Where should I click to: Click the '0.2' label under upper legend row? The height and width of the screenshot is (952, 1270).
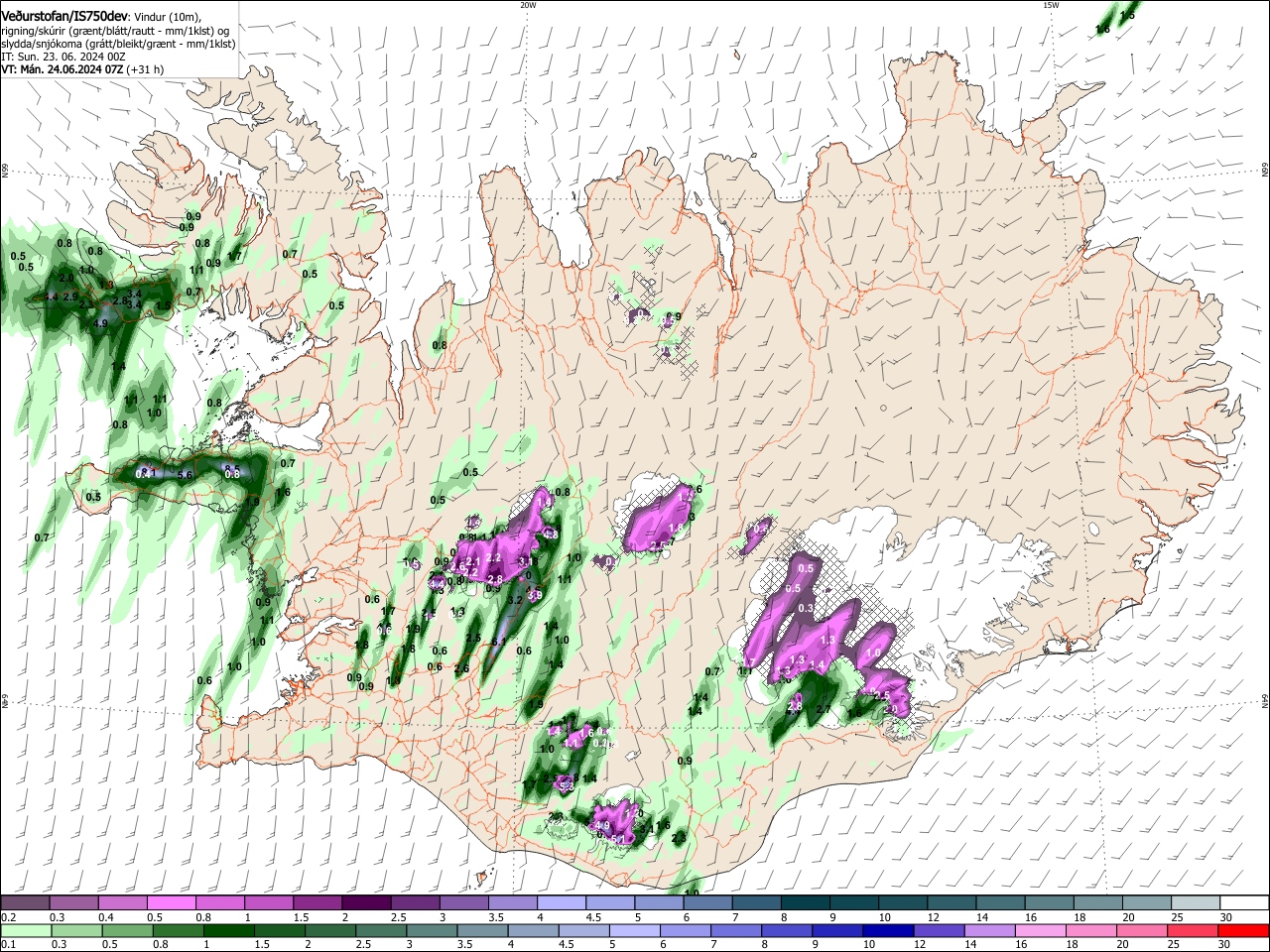(8, 917)
